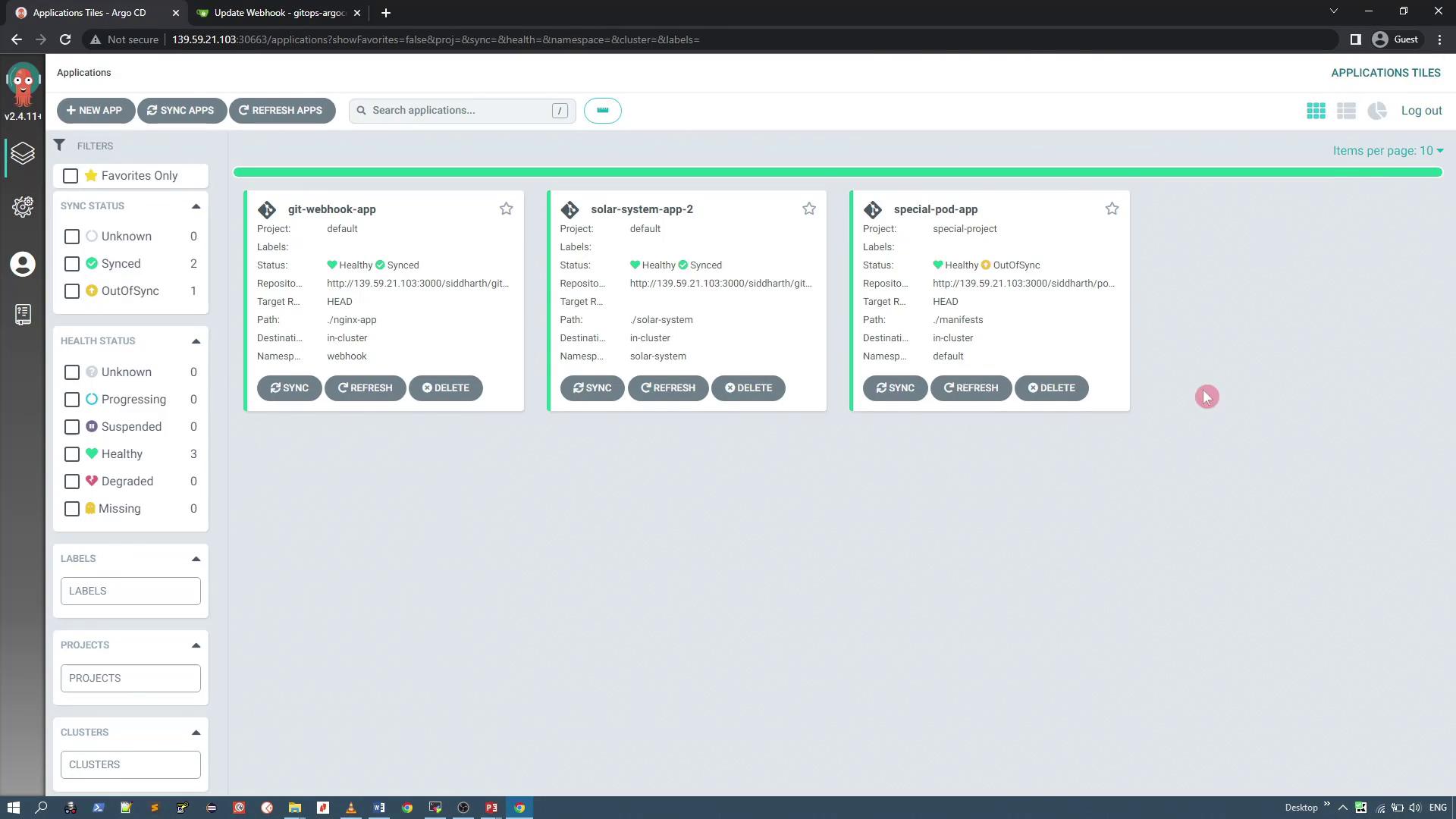Select the tiles grid view icon

[1316, 111]
